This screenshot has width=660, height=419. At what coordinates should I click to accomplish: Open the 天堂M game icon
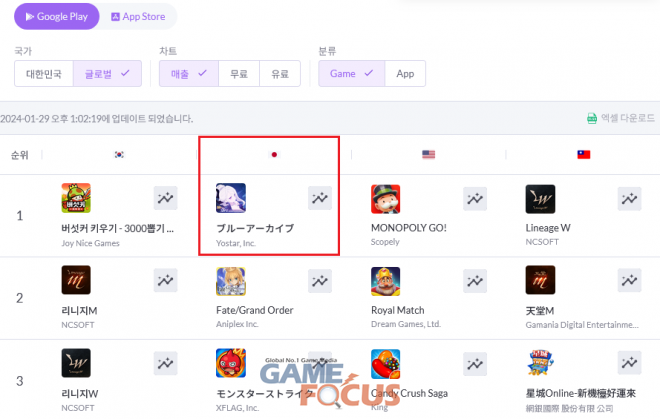tap(540, 280)
